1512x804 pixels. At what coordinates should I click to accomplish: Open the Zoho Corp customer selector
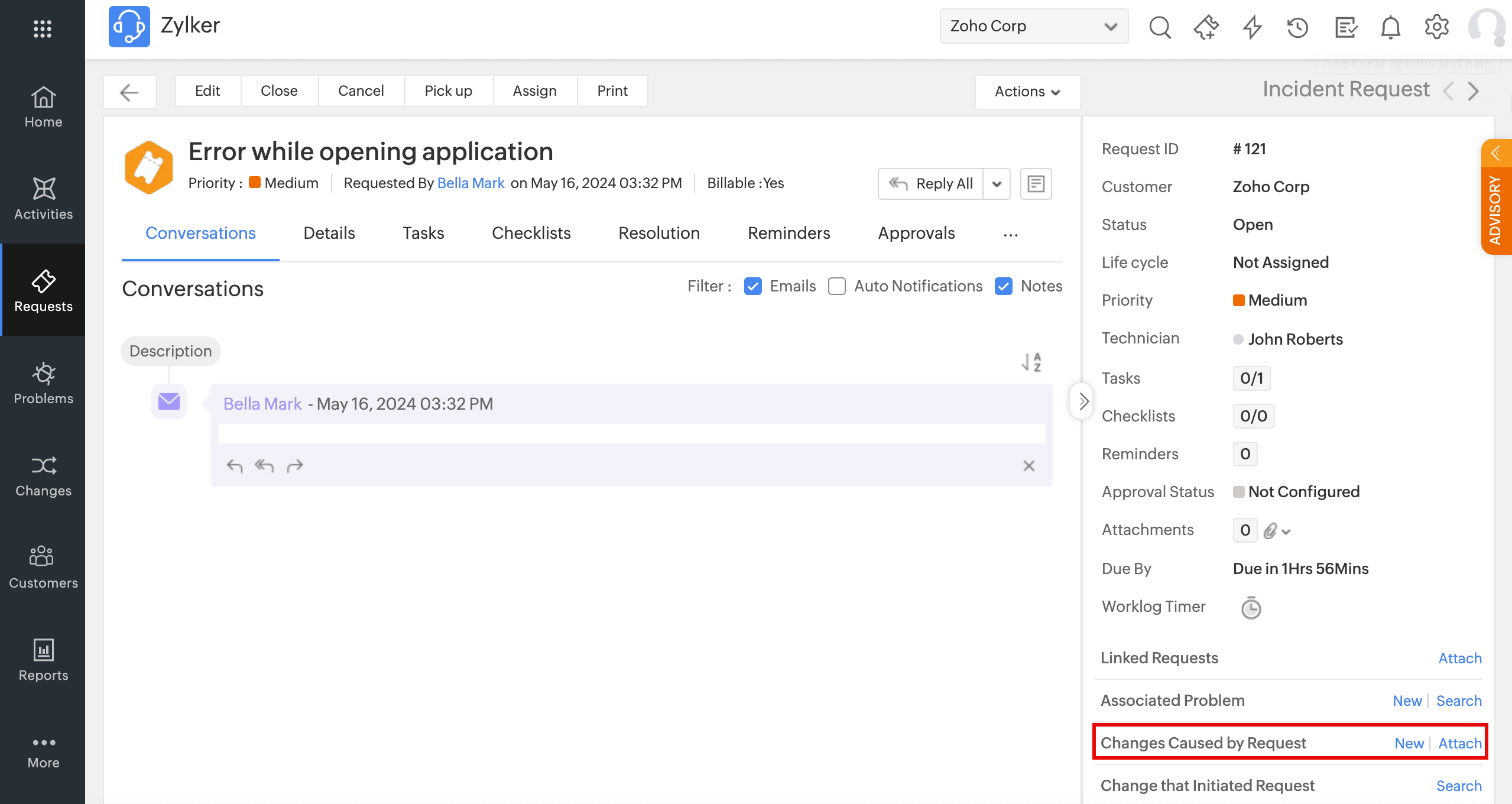click(x=1033, y=26)
